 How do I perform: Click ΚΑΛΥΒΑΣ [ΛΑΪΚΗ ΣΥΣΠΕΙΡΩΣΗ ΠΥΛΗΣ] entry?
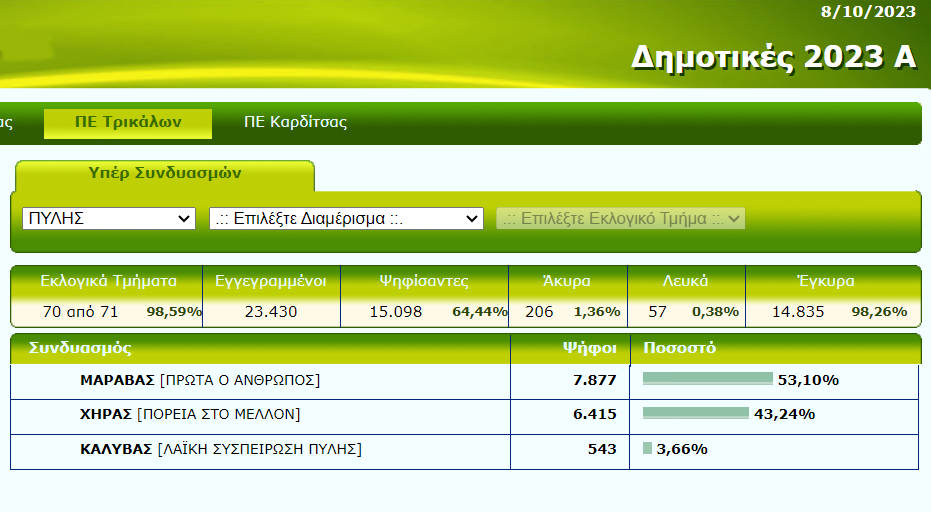[220, 449]
